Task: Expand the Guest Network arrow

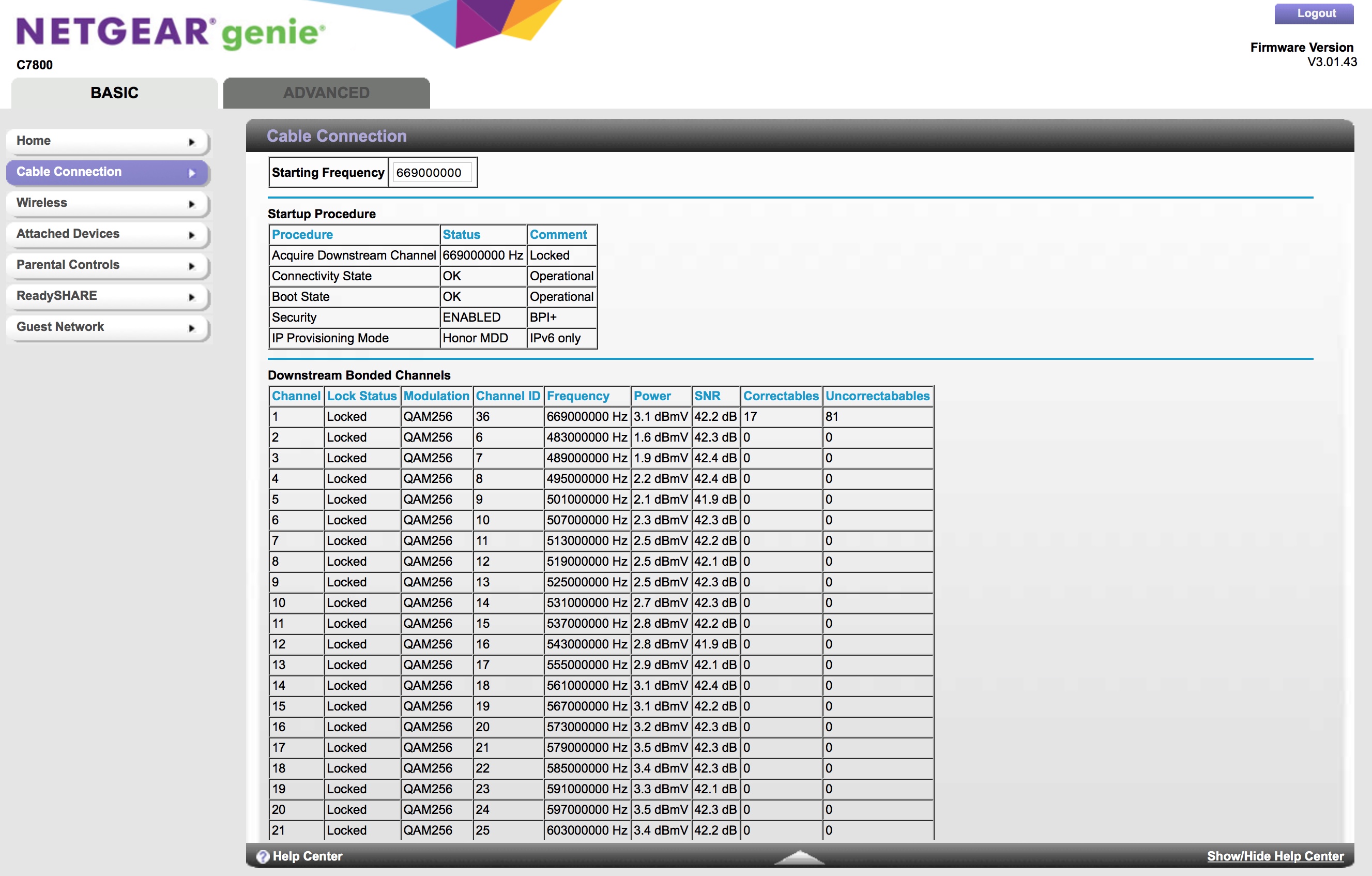Action: (192, 328)
